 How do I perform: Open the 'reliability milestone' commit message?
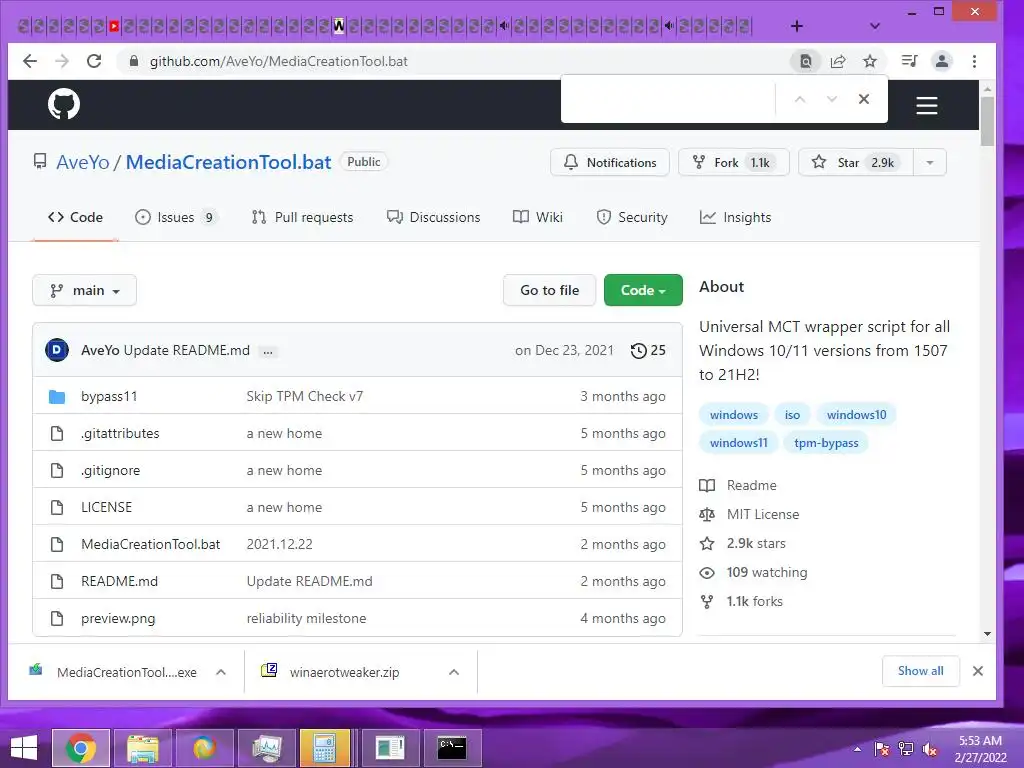(306, 618)
